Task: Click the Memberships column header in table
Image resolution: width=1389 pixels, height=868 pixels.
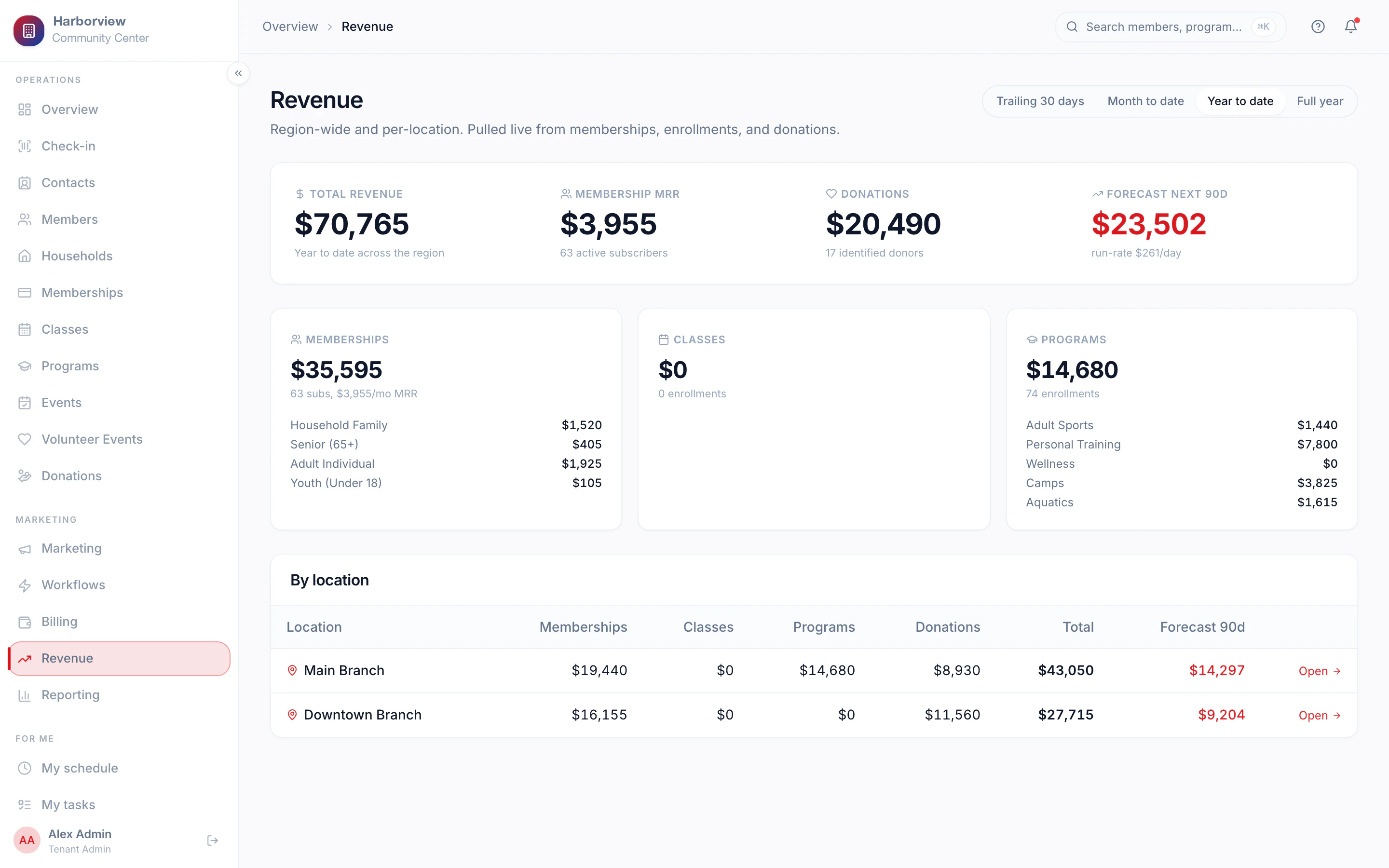Action: coord(583,627)
